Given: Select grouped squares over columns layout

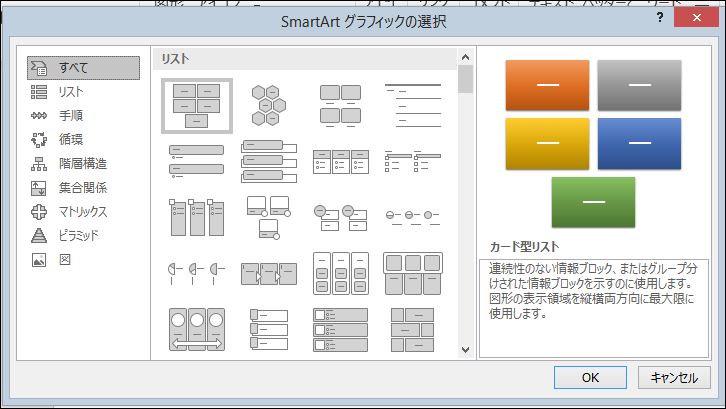Looking at the screenshot, I should [x=413, y=273].
